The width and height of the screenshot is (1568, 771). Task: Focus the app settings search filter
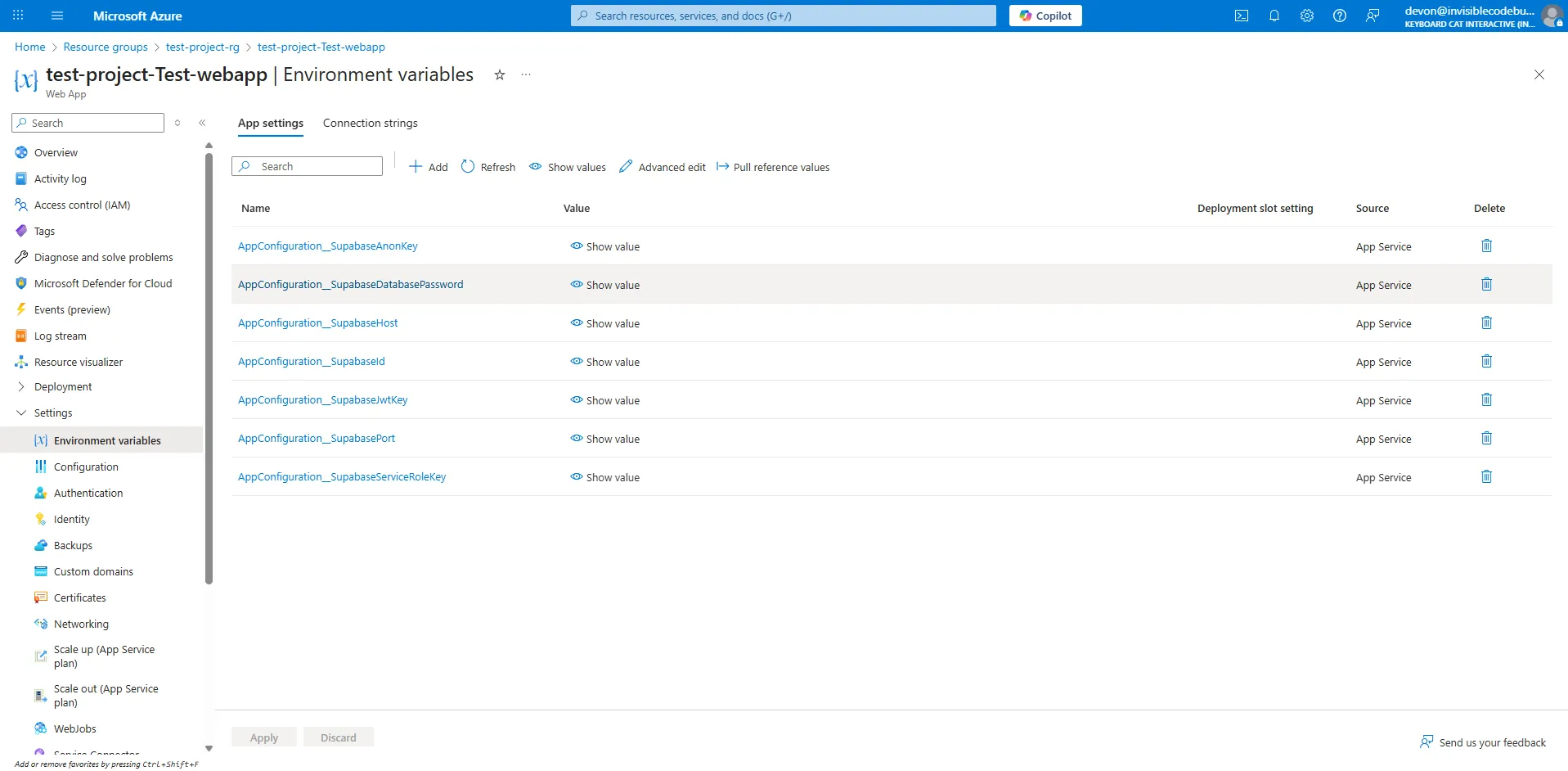[308, 166]
